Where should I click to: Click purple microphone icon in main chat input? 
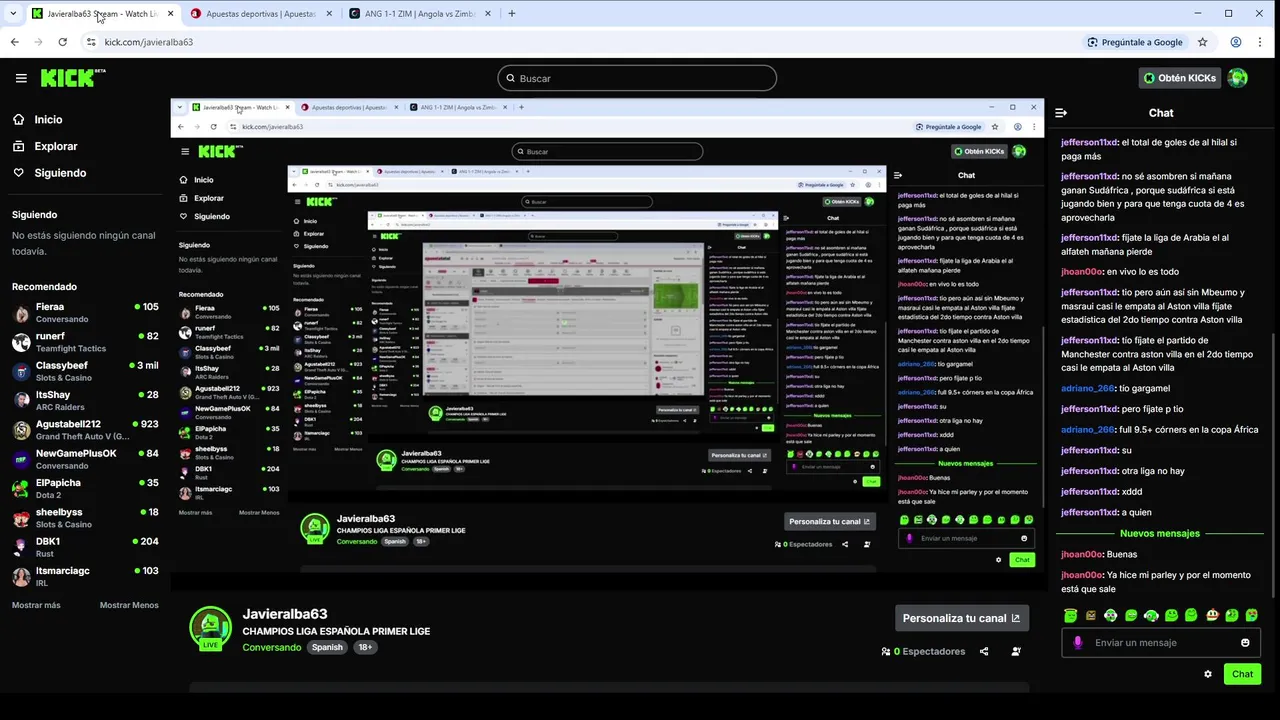[1077, 643]
